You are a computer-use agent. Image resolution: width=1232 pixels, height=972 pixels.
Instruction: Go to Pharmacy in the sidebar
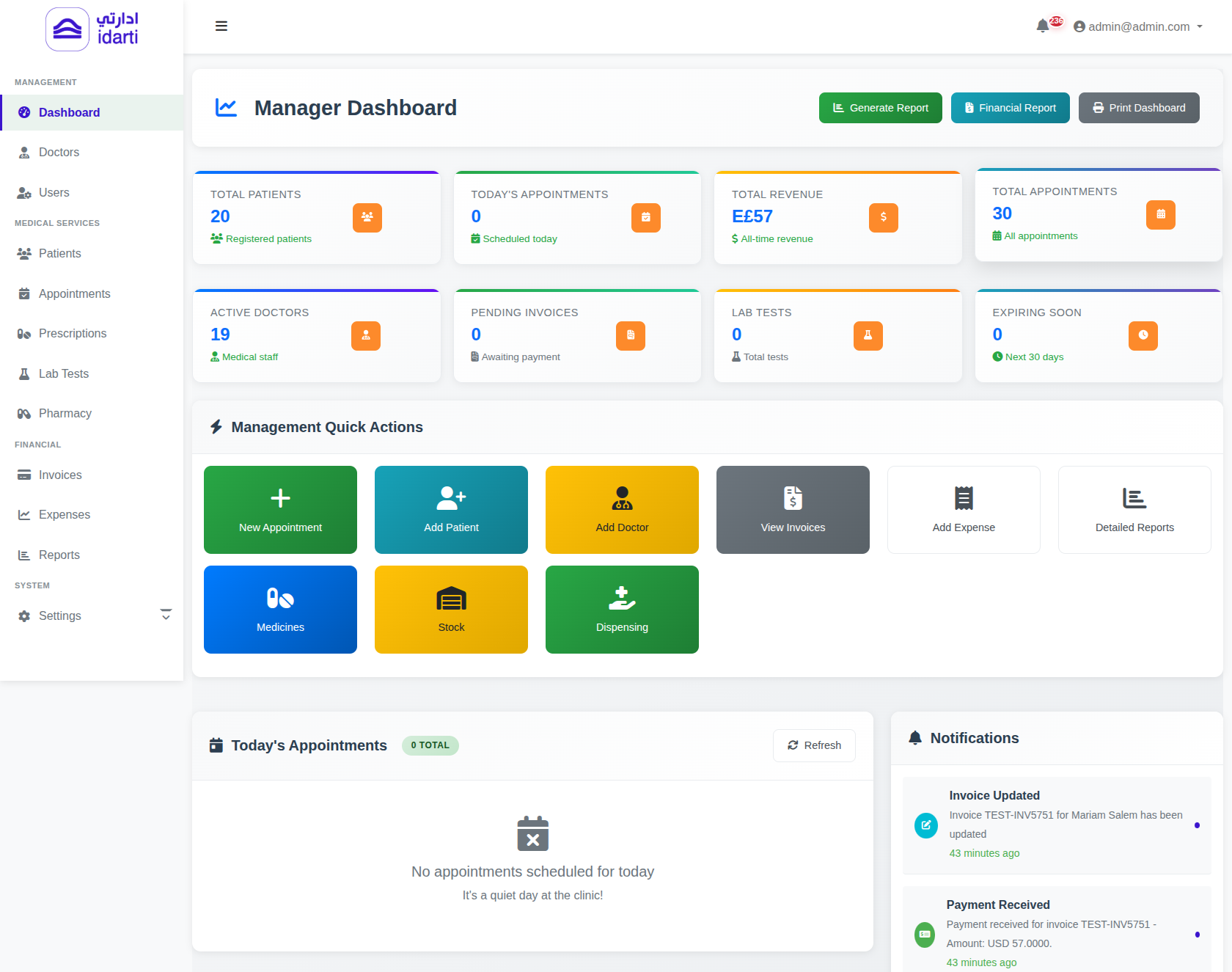pyautogui.click(x=65, y=414)
